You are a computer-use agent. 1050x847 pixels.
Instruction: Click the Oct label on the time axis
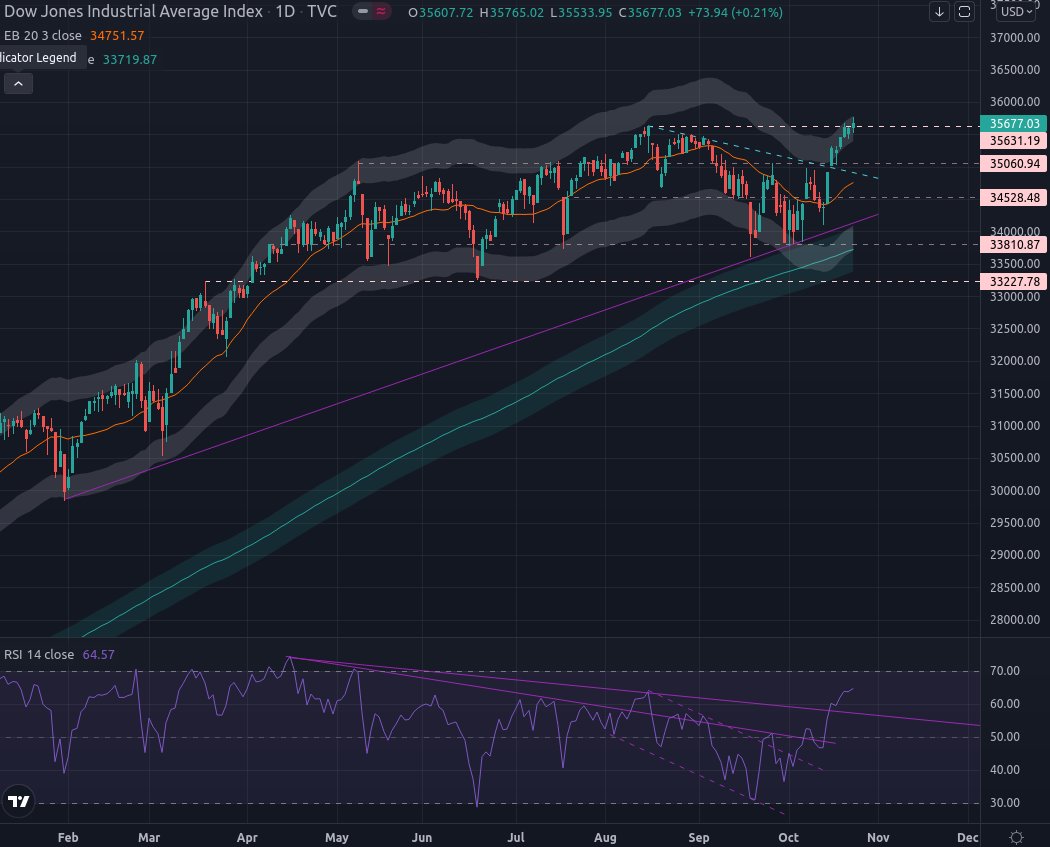click(x=788, y=837)
